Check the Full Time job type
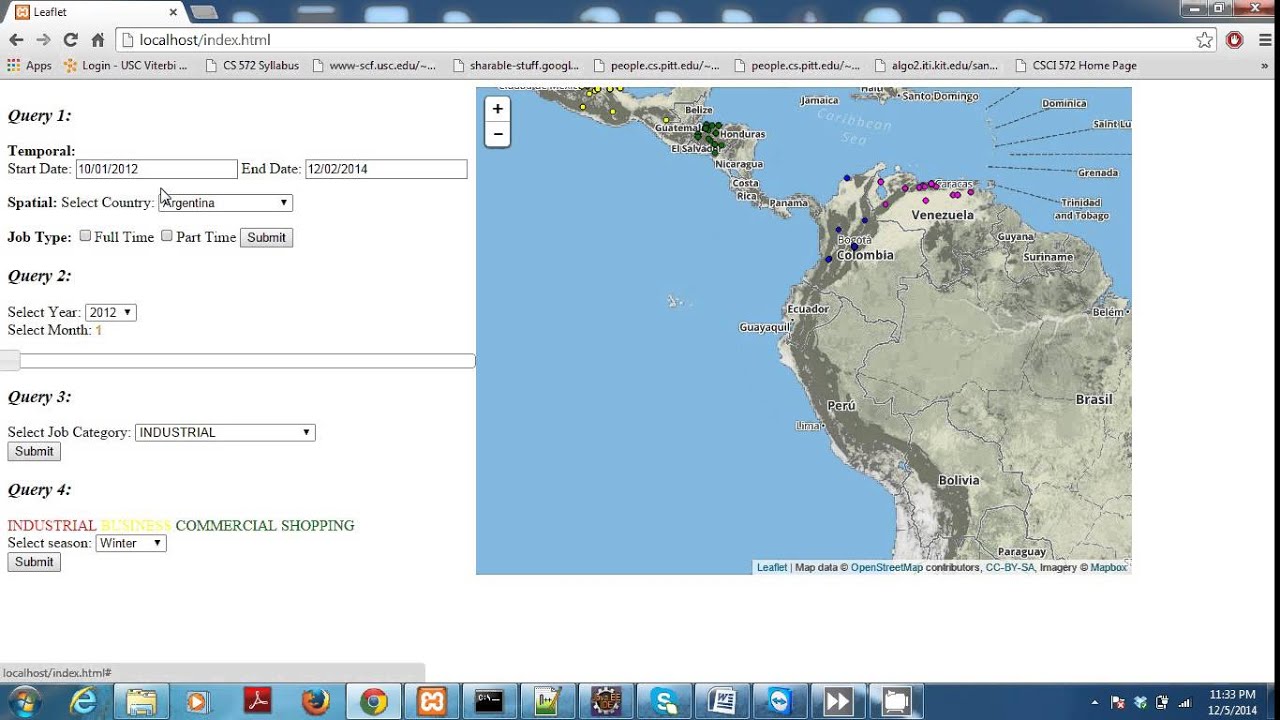This screenshot has height=720, width=1280. [85, 236]
